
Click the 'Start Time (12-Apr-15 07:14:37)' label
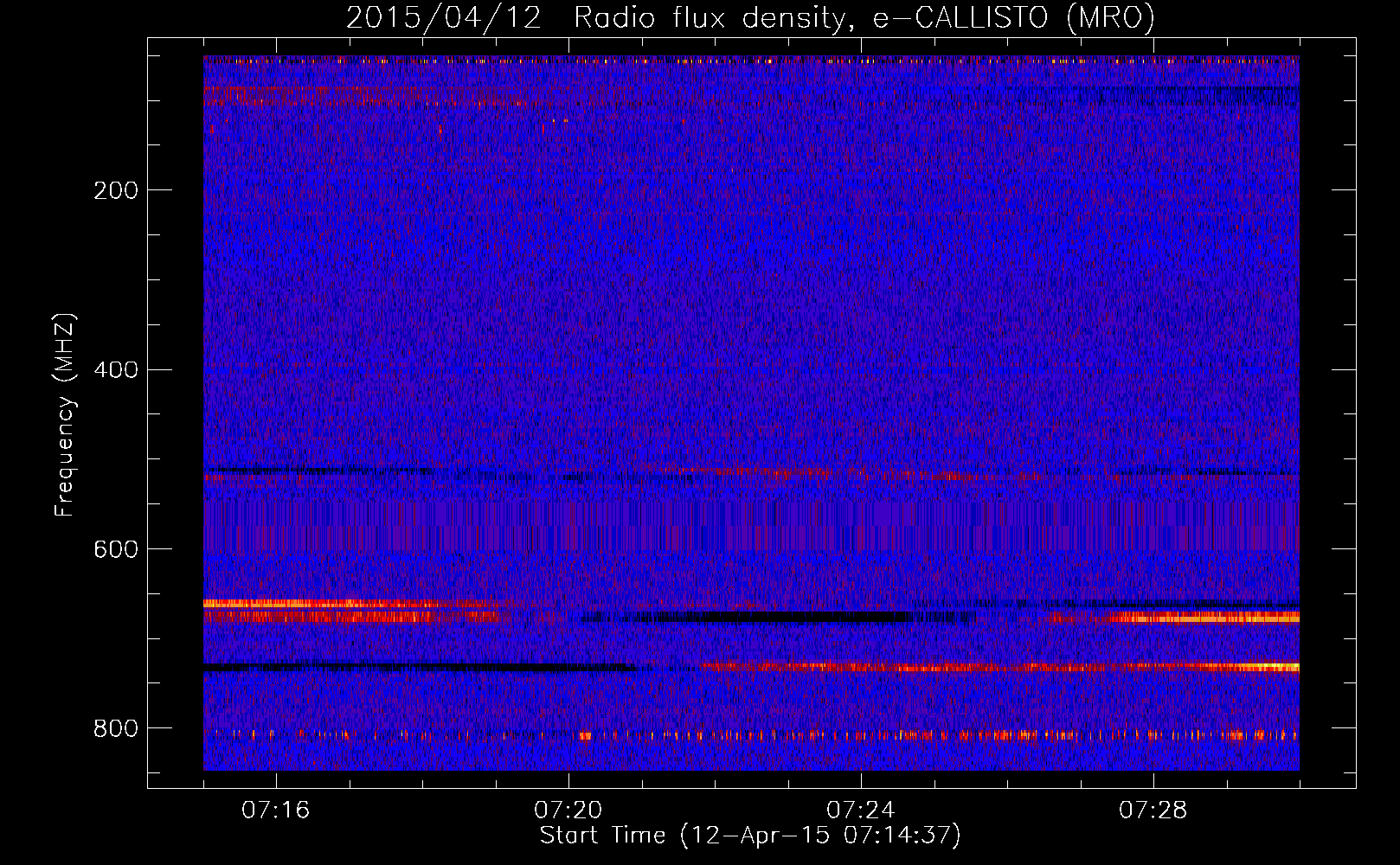click(x=750, y=836)
